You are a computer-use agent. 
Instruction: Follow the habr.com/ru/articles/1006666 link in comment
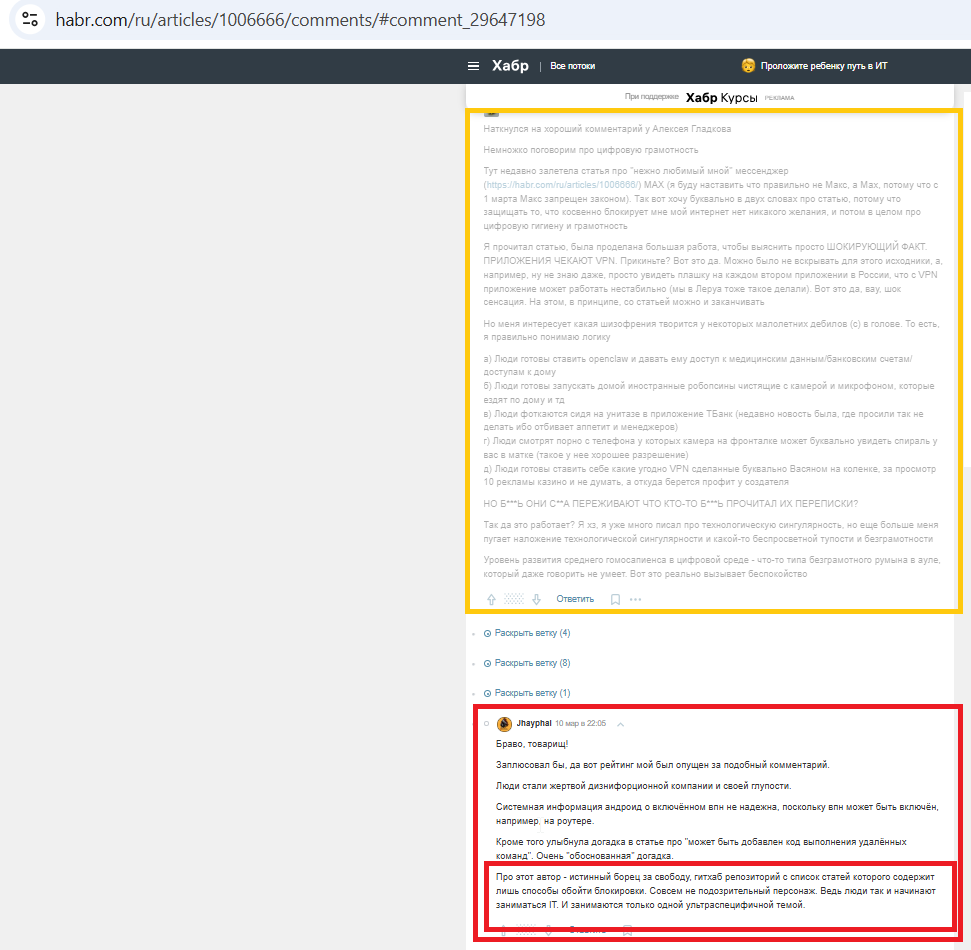(x=563, y=185)
